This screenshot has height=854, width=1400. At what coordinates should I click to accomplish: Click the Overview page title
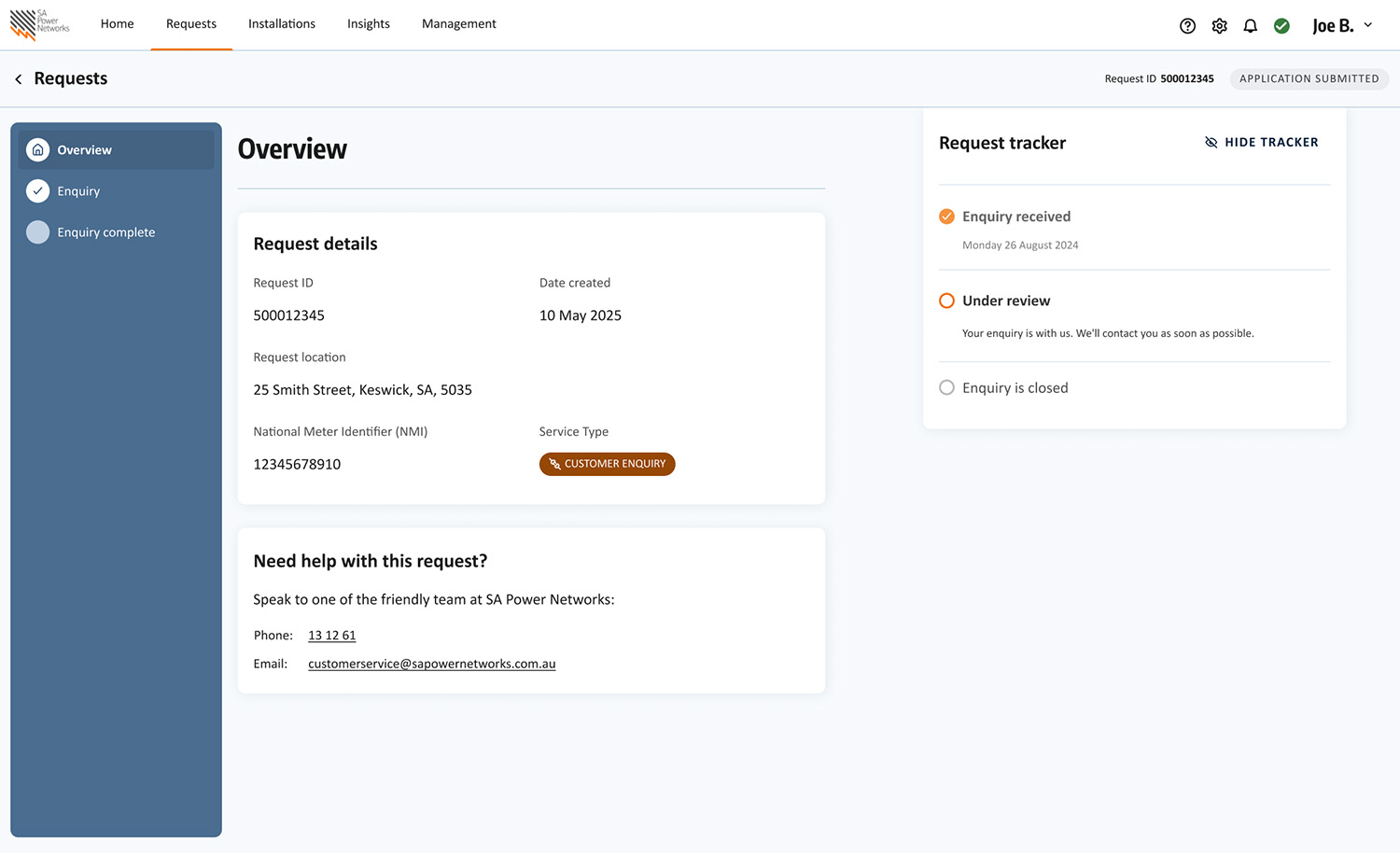pyautogui.click(x=292, y=149)
